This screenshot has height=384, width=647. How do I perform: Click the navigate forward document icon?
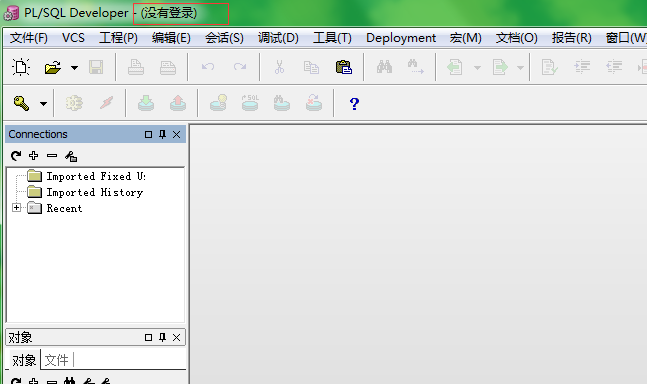[x=500, y=67]
